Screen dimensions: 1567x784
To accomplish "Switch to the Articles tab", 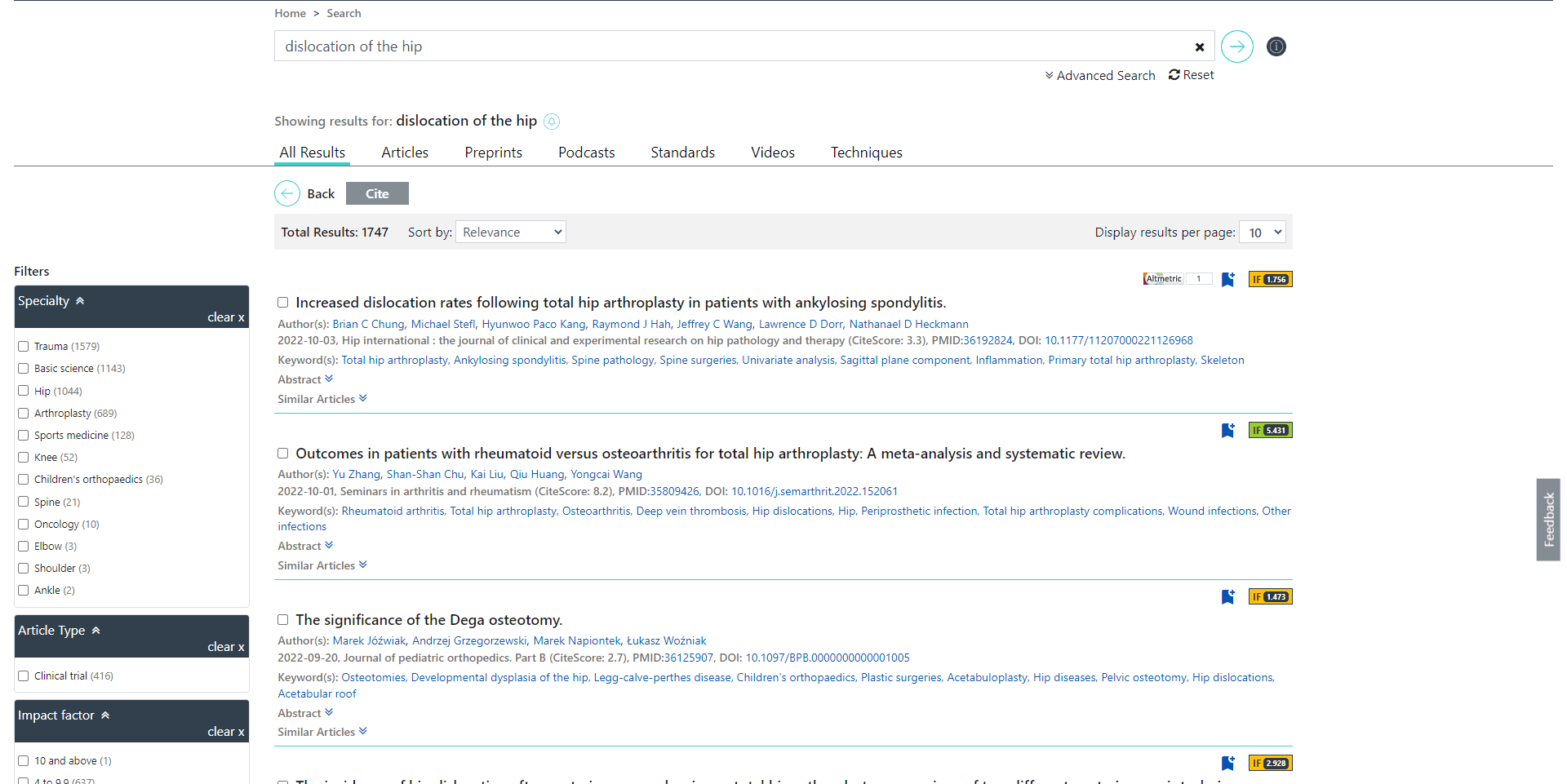I will [405, 153].
